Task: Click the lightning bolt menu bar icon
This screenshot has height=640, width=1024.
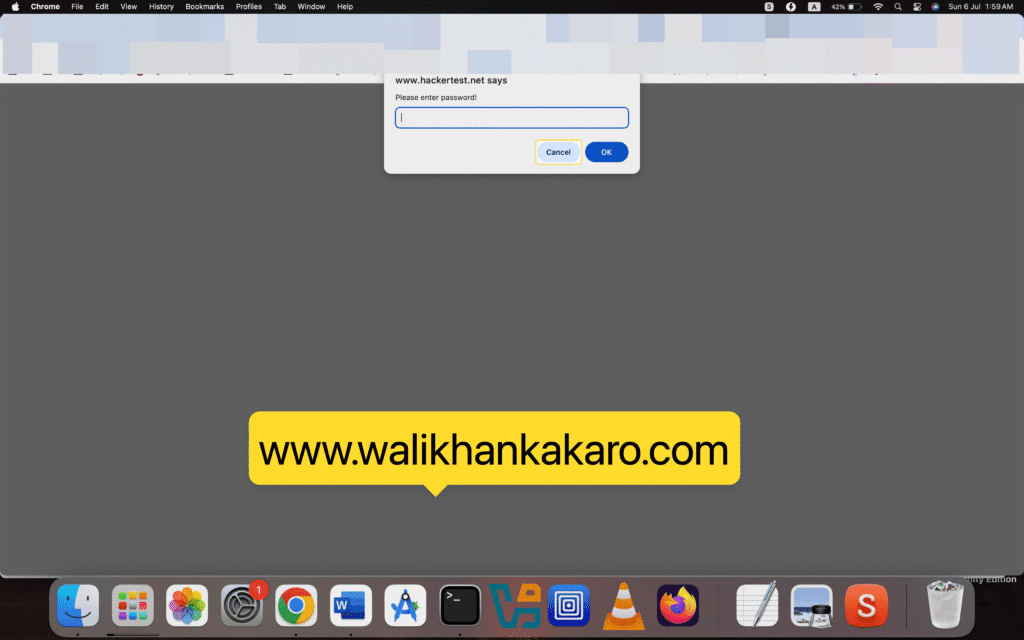Action: coord(791,7)
